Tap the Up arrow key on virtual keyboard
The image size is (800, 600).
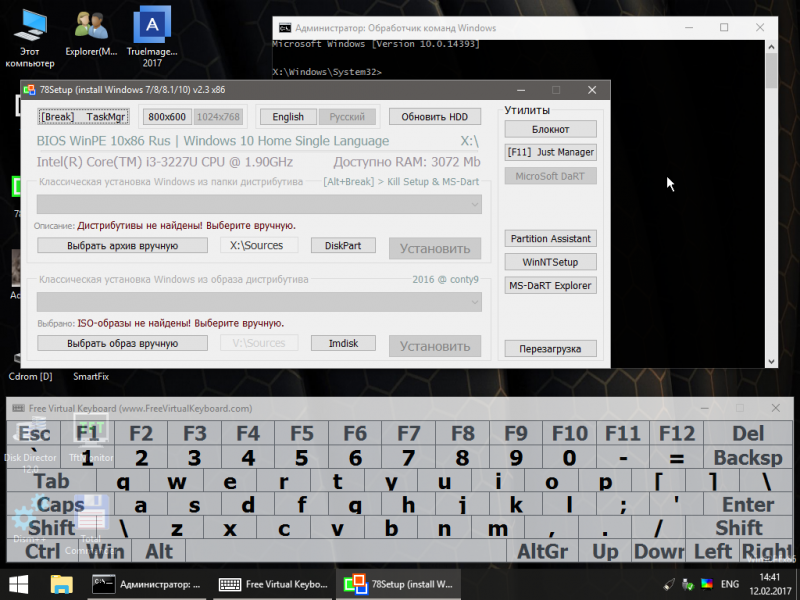605,551
